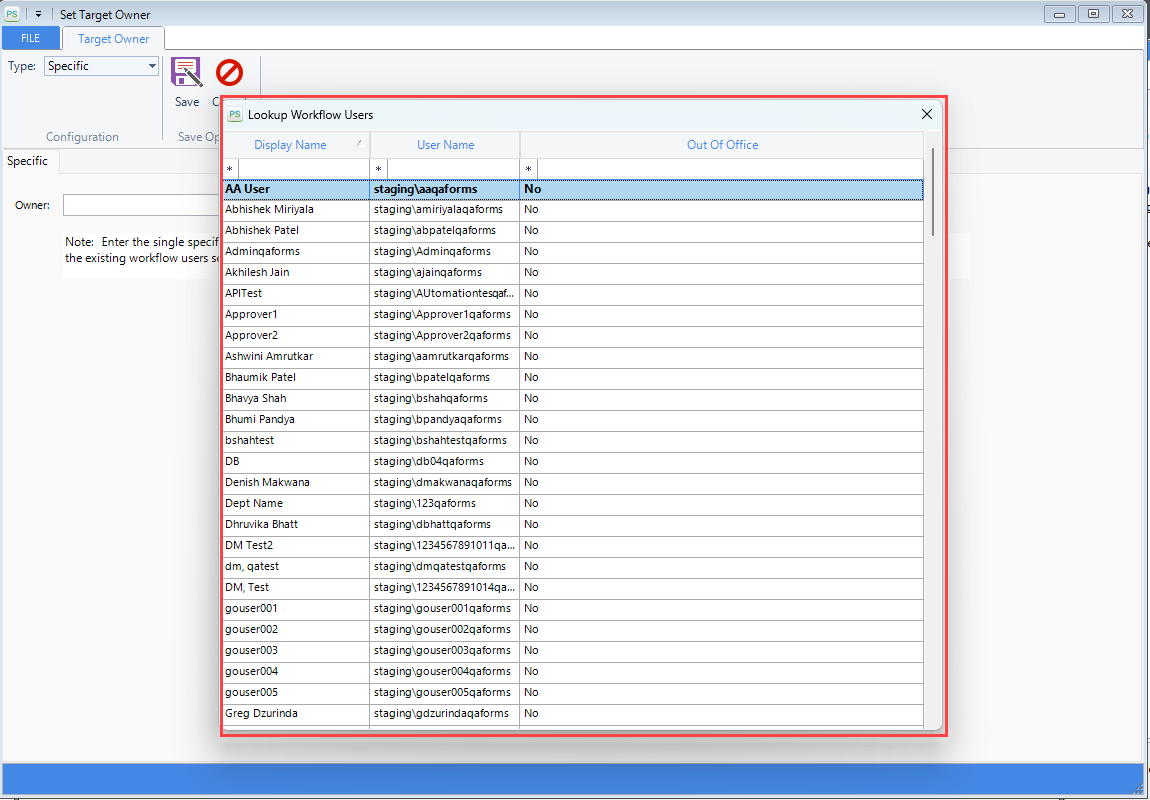Click the PS application icon in title bar
Viewport: 1150px width, 800px height.
coord(12,14)
